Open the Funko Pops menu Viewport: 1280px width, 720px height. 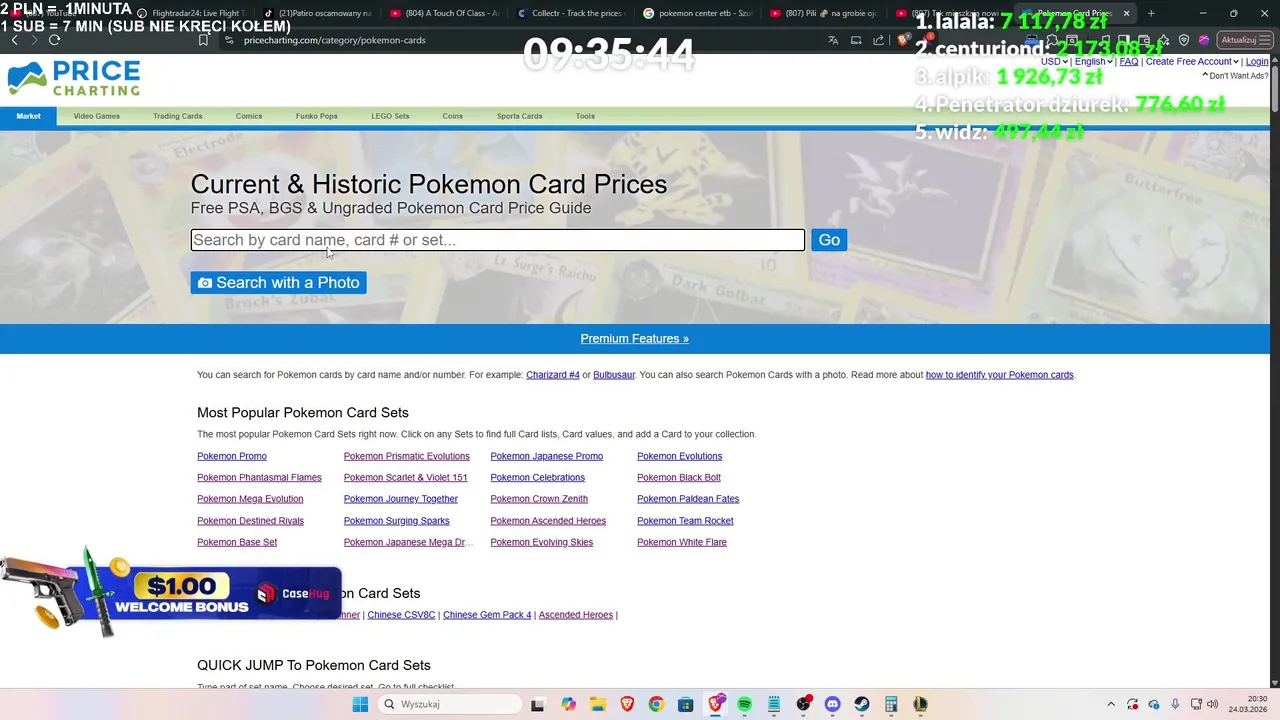coord(316,116)
